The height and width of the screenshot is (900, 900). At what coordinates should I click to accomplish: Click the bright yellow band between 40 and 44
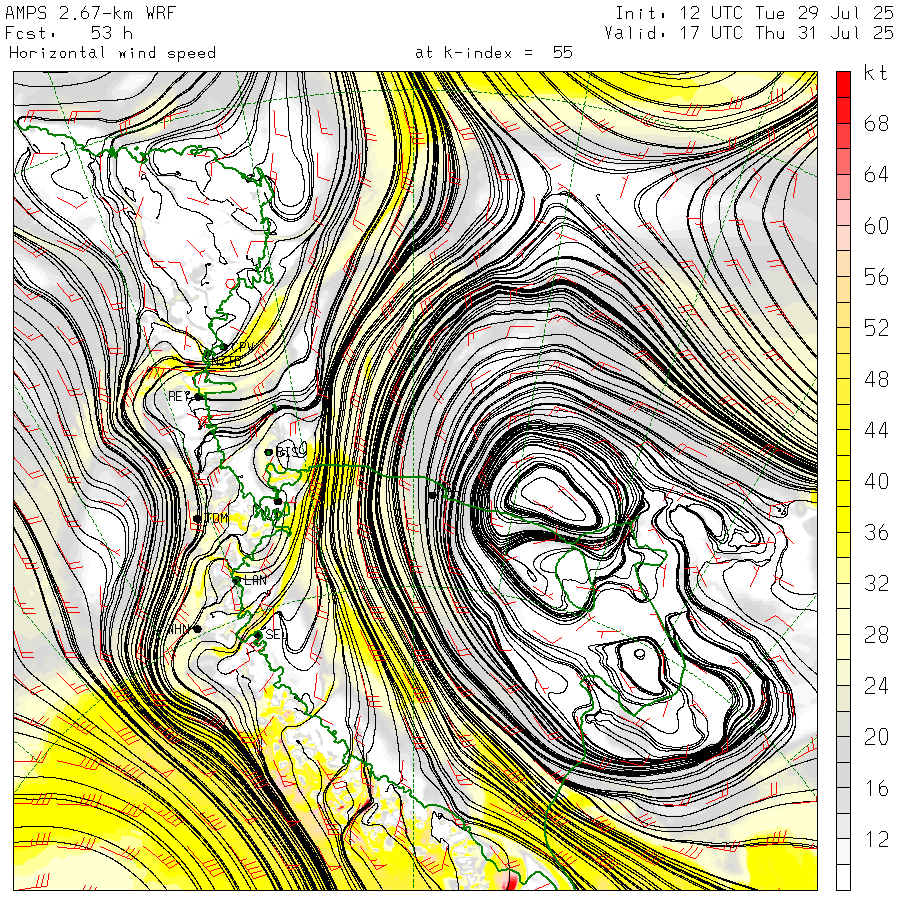point(843,468)
